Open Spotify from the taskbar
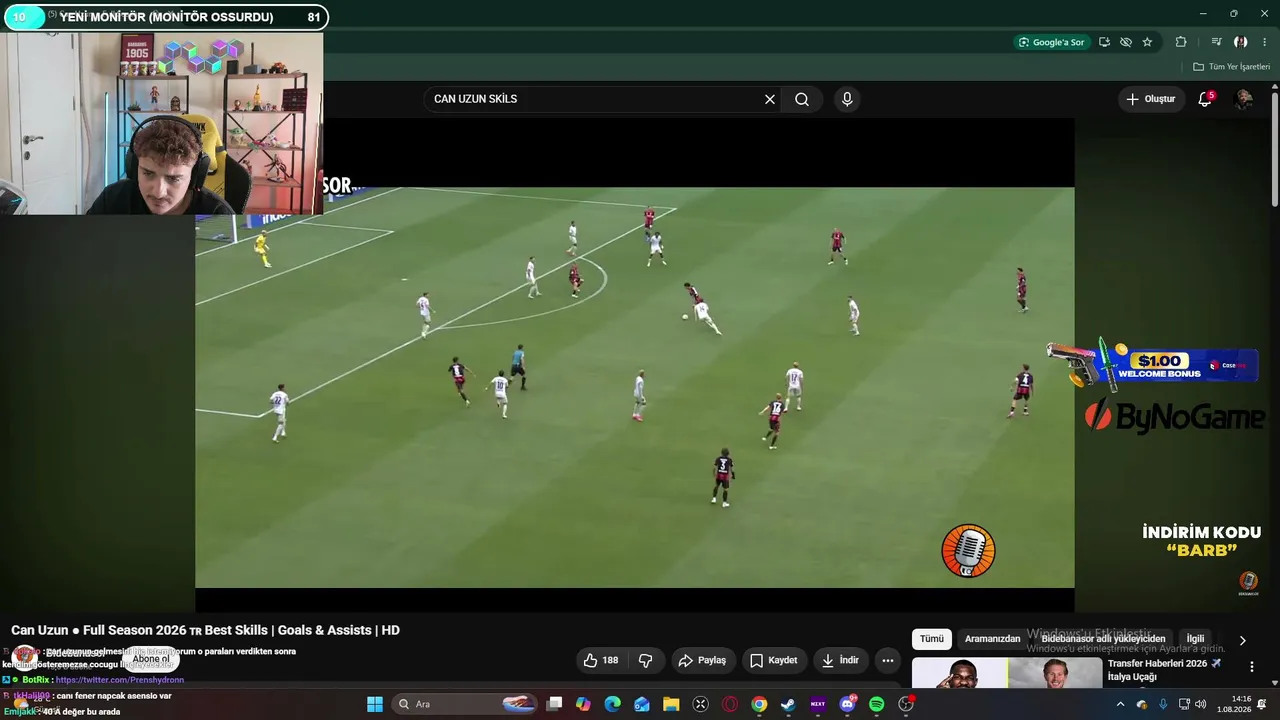 coord(877,704)
